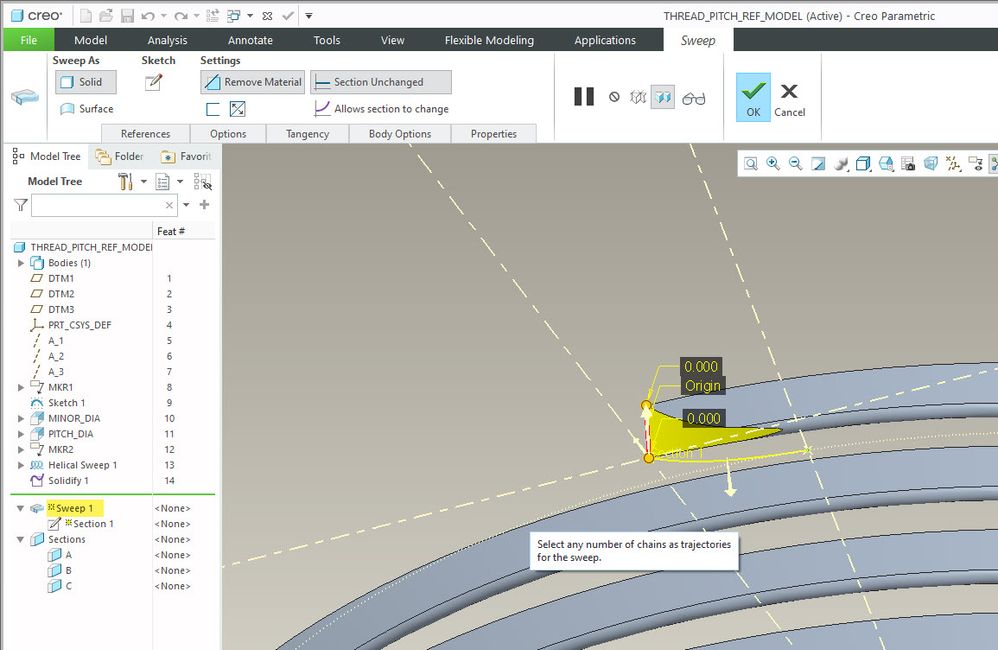Viewport: 998px width, 650px height.
Task: Open the Analysis ribbon tab
Action: tap(167, 40)
